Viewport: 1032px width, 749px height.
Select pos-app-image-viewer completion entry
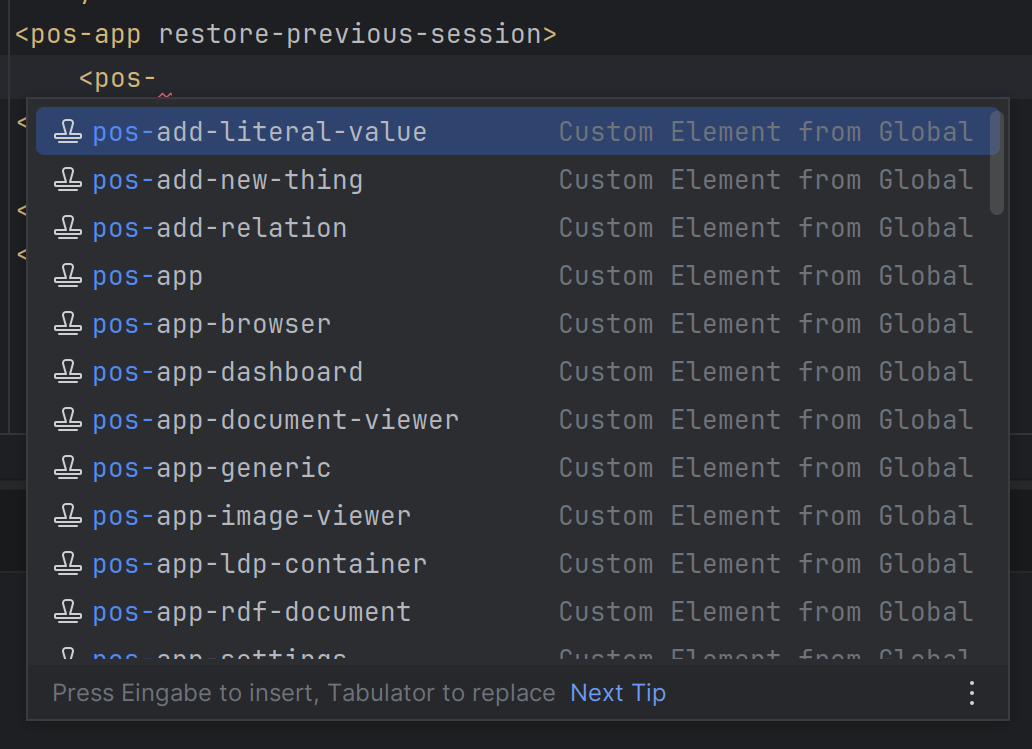[251, 516]
